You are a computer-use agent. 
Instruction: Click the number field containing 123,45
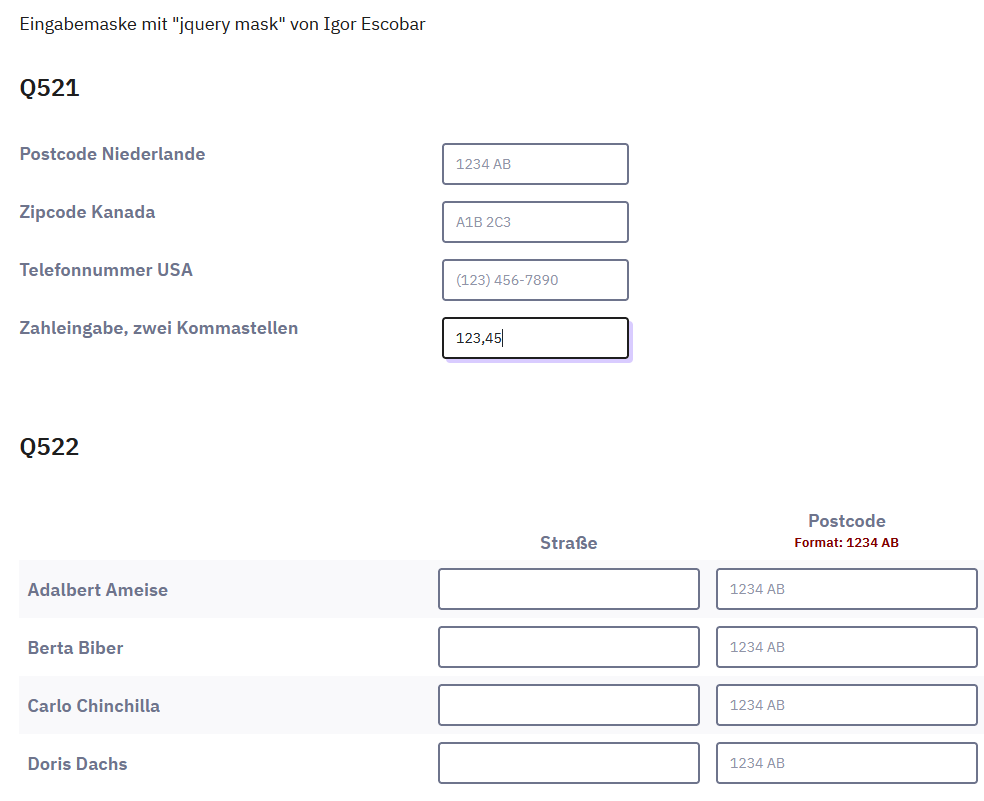(535, 338)
